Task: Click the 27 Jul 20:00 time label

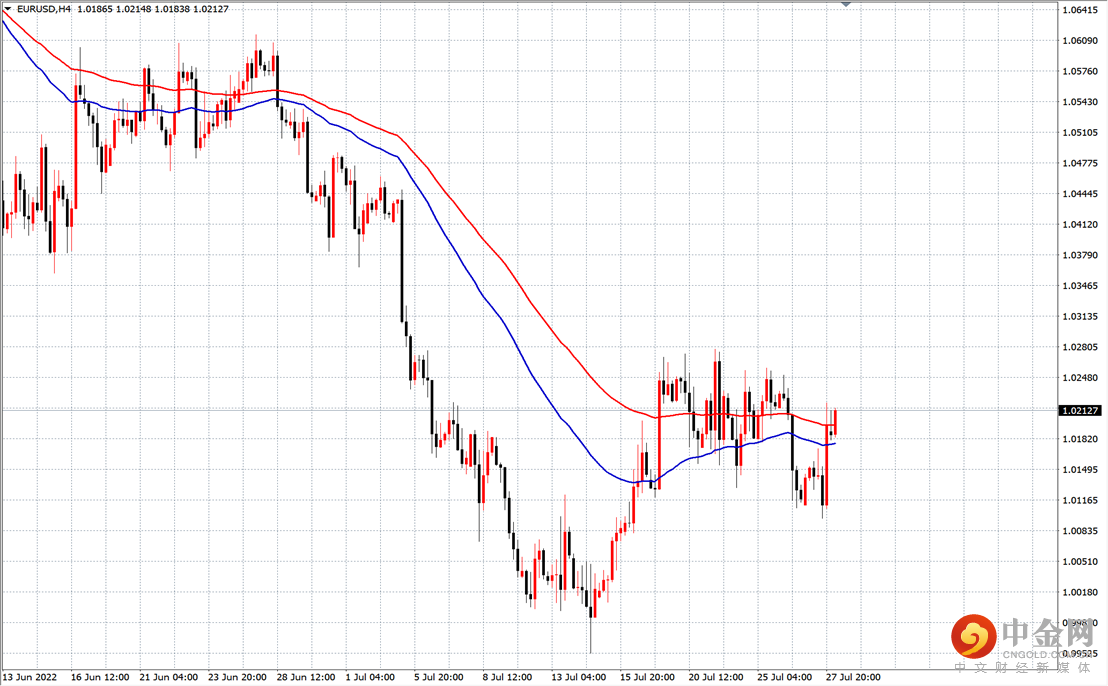Action: point(854,677)
